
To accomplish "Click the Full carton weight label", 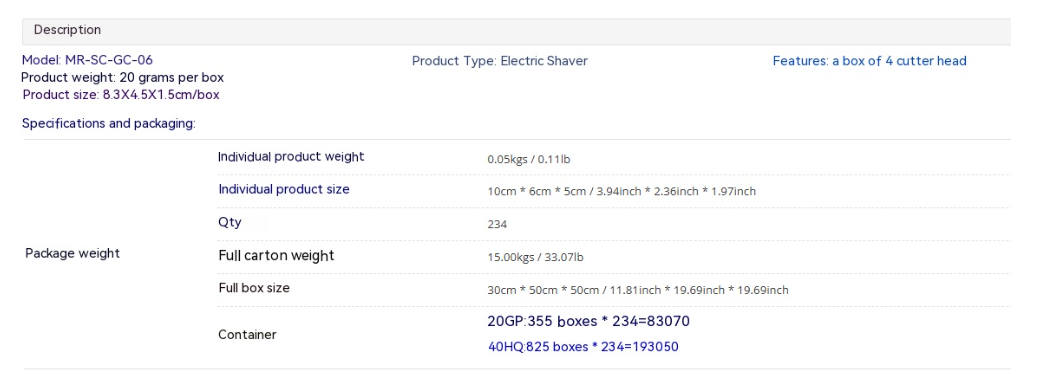I will click(x=276, y=256).
